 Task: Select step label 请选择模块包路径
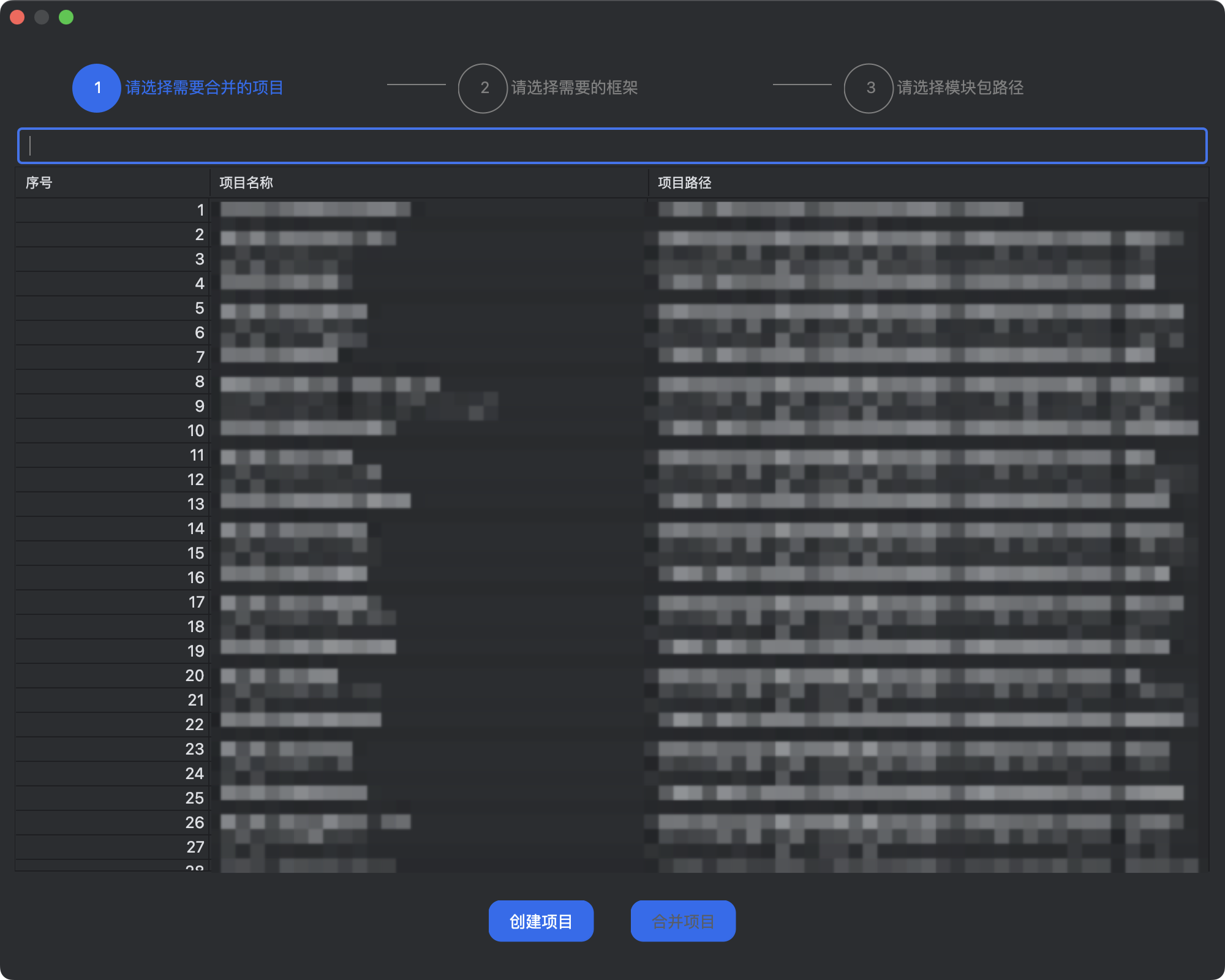[960, 88]
